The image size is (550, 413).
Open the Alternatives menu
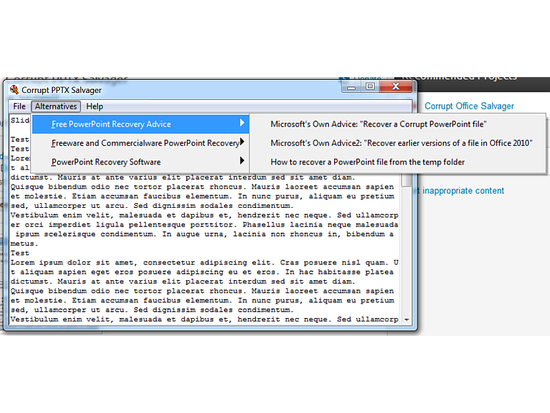56,106
